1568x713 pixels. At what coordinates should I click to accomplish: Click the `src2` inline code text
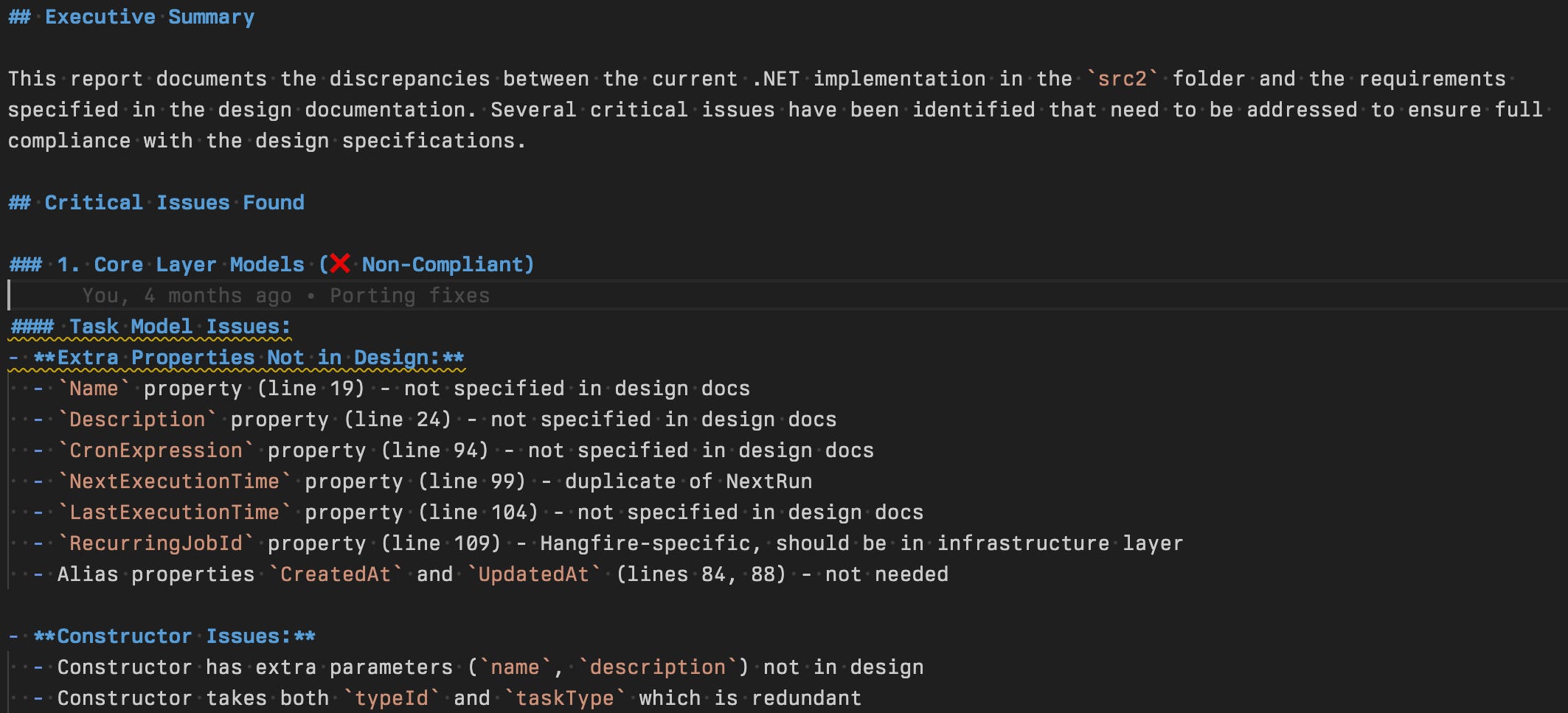click(1123, 79)
